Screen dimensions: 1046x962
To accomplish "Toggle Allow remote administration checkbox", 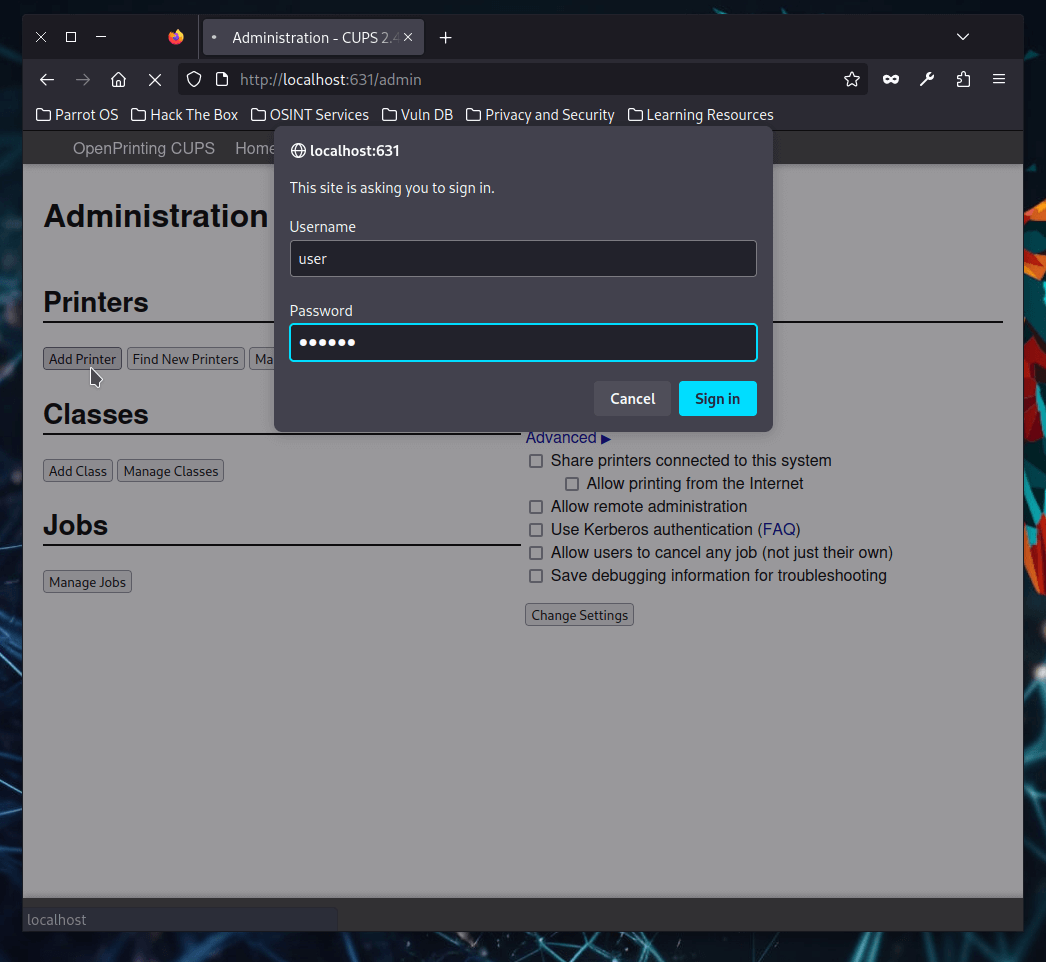I will pyautogui.click(x=536, y=507).
